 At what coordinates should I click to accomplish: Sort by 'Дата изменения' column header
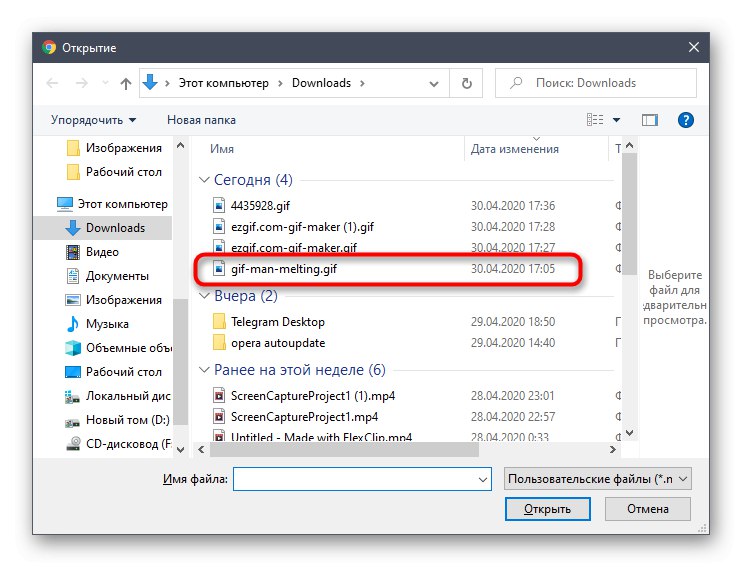514,149
